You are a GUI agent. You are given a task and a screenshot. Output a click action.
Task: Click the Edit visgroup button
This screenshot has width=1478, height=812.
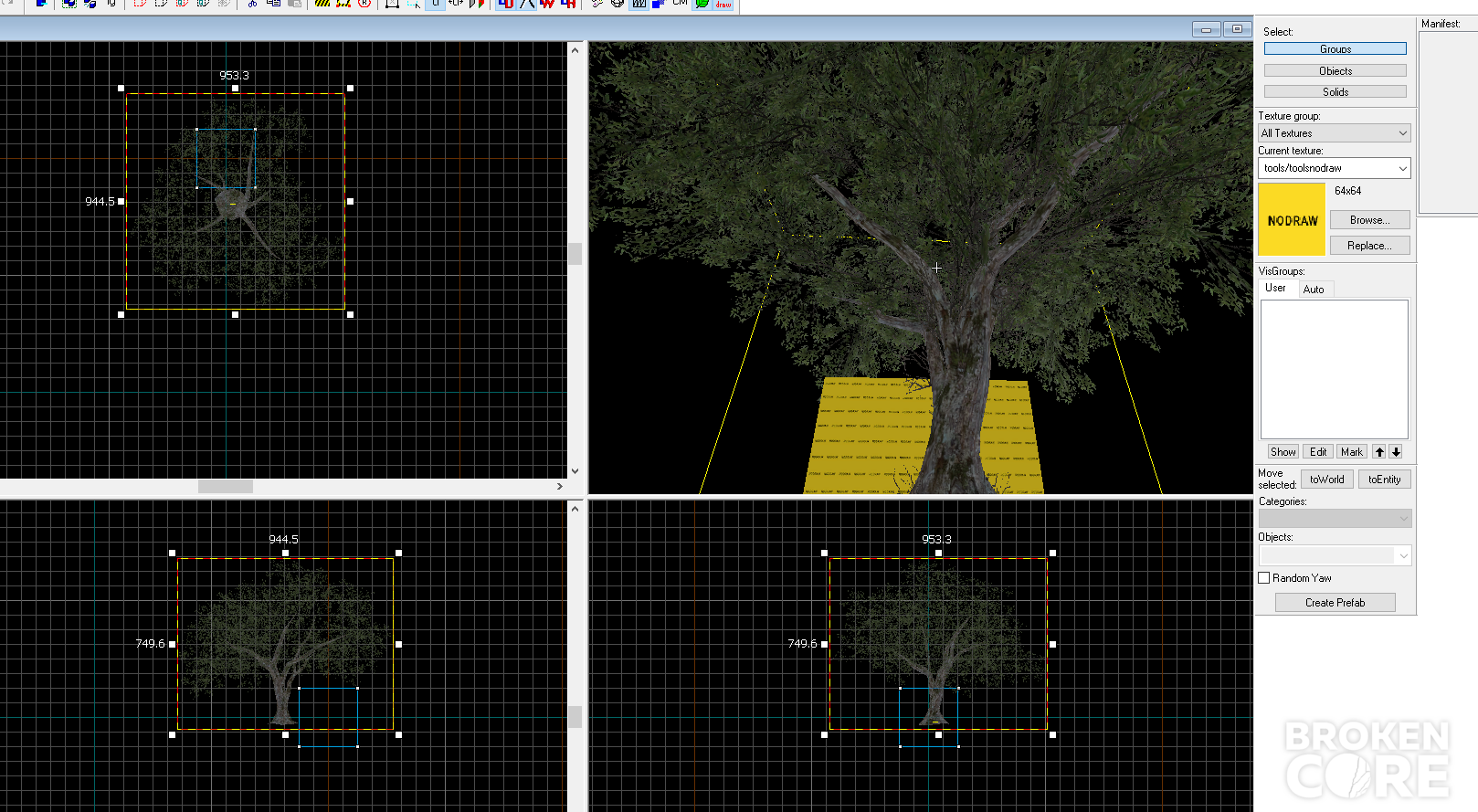coord(1318,452)
